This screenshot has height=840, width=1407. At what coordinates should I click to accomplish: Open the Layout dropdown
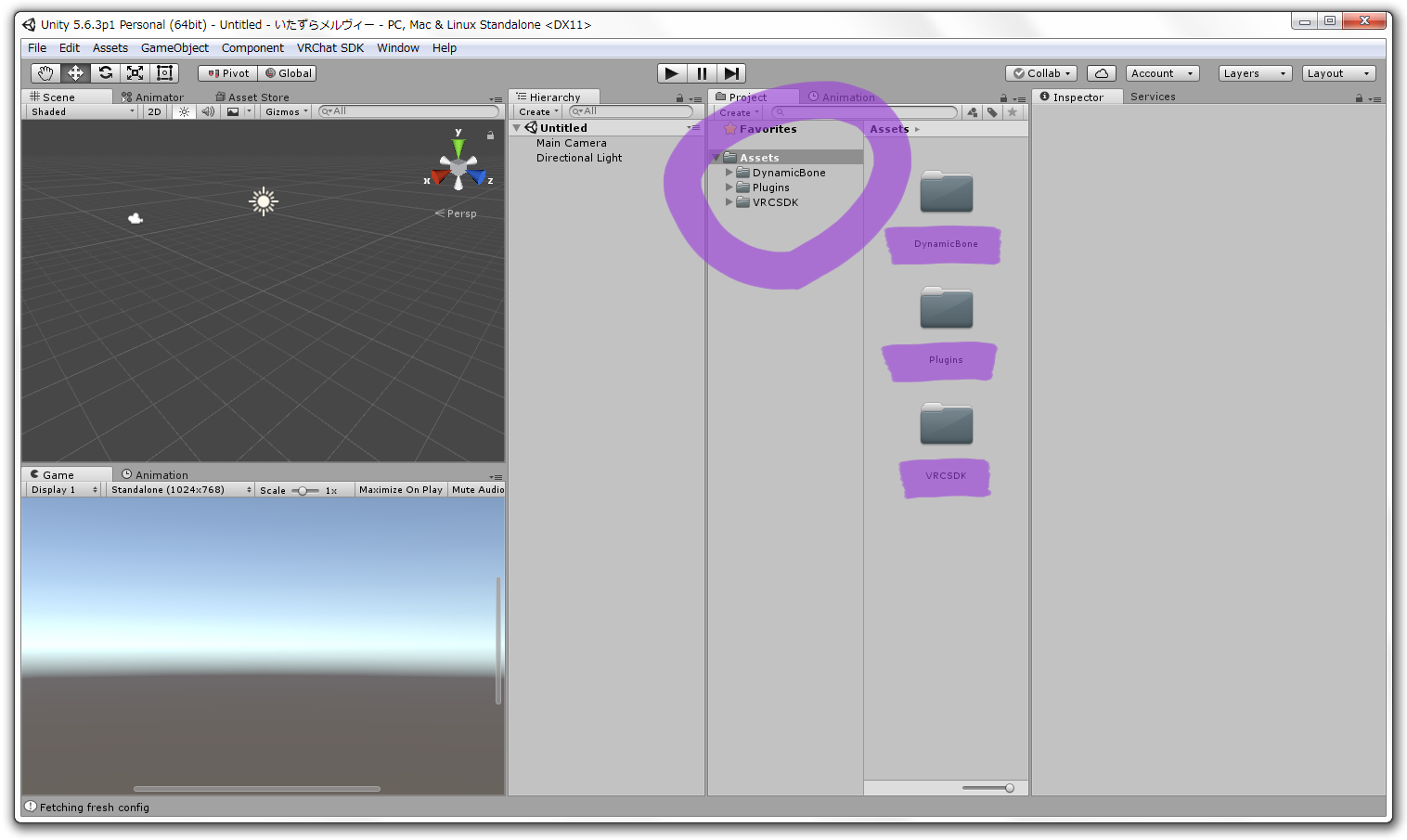tap(1338, 73)
